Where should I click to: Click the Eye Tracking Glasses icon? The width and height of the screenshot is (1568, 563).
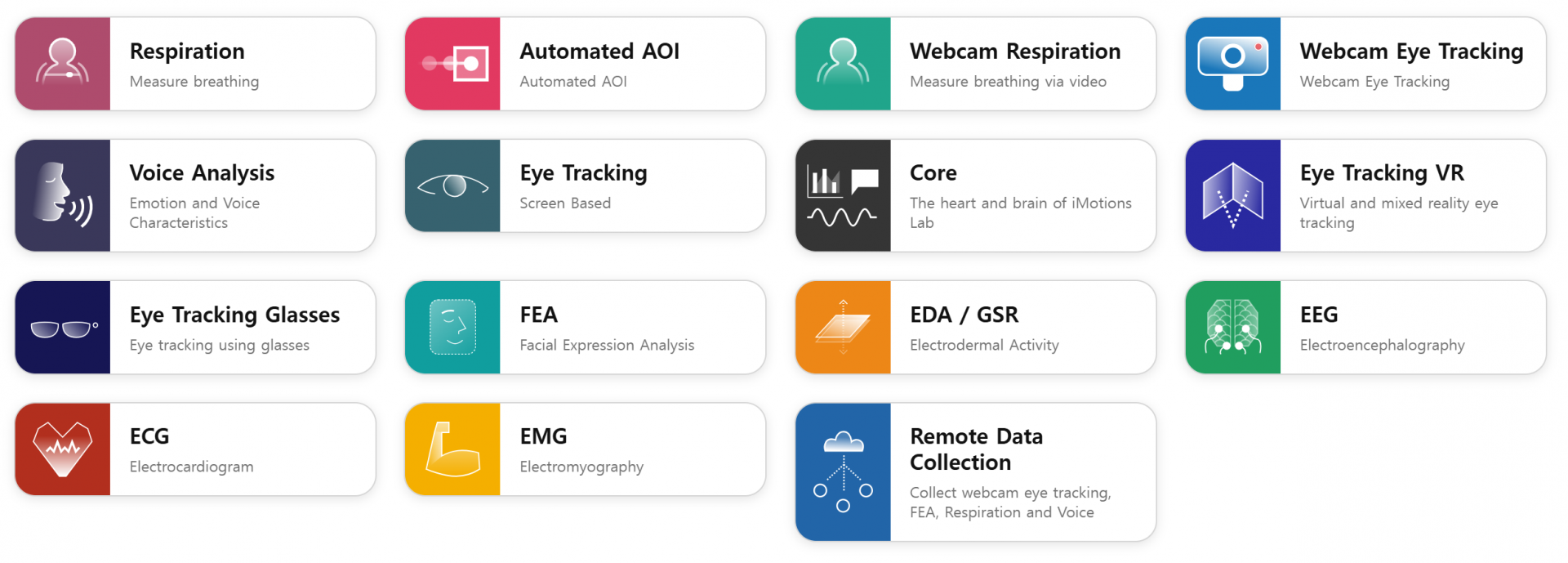63,328
